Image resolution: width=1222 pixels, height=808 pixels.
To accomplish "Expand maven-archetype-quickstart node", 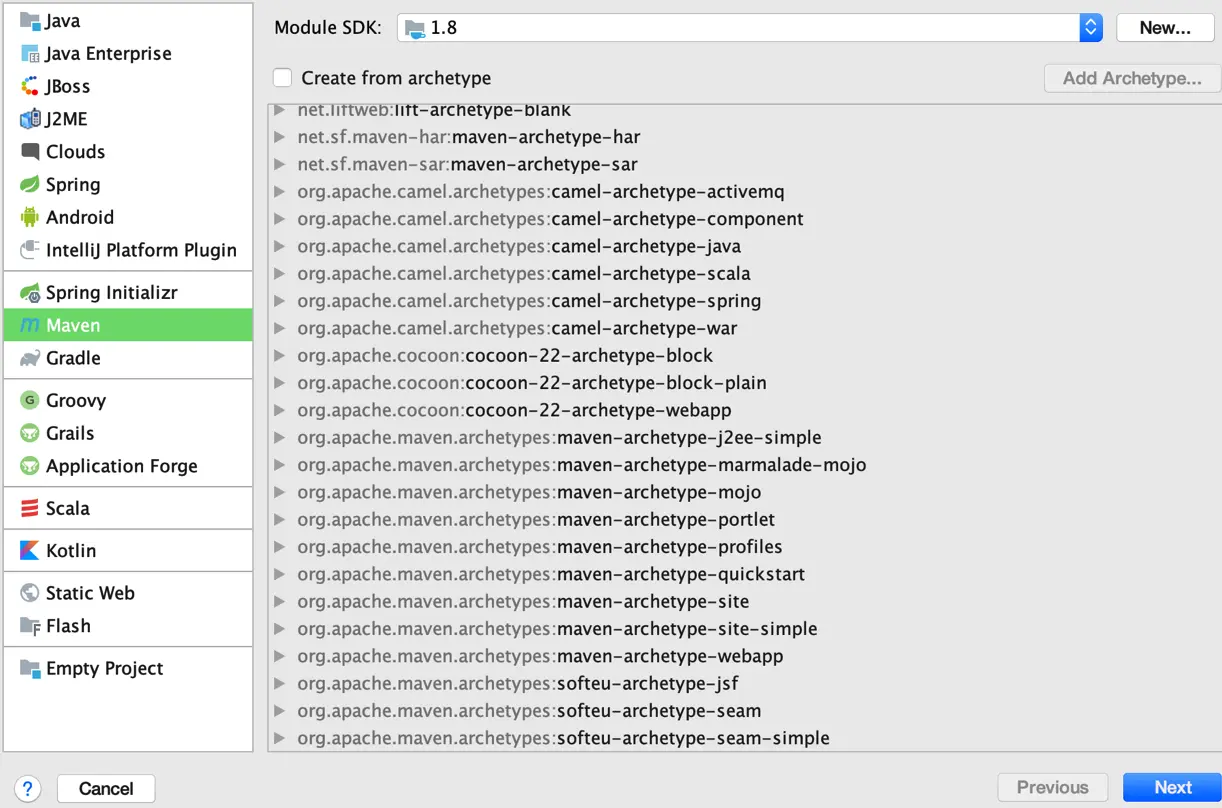I will pyautogui.click(x=279, y=575).
